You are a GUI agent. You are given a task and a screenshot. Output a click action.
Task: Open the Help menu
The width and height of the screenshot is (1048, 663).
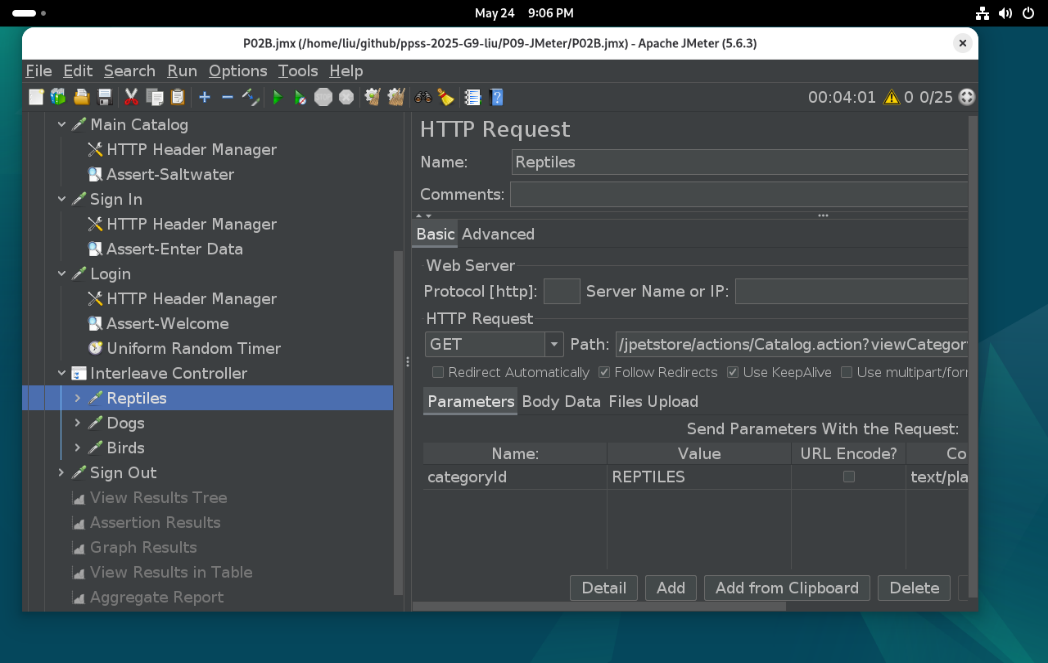tap(346, 71)
